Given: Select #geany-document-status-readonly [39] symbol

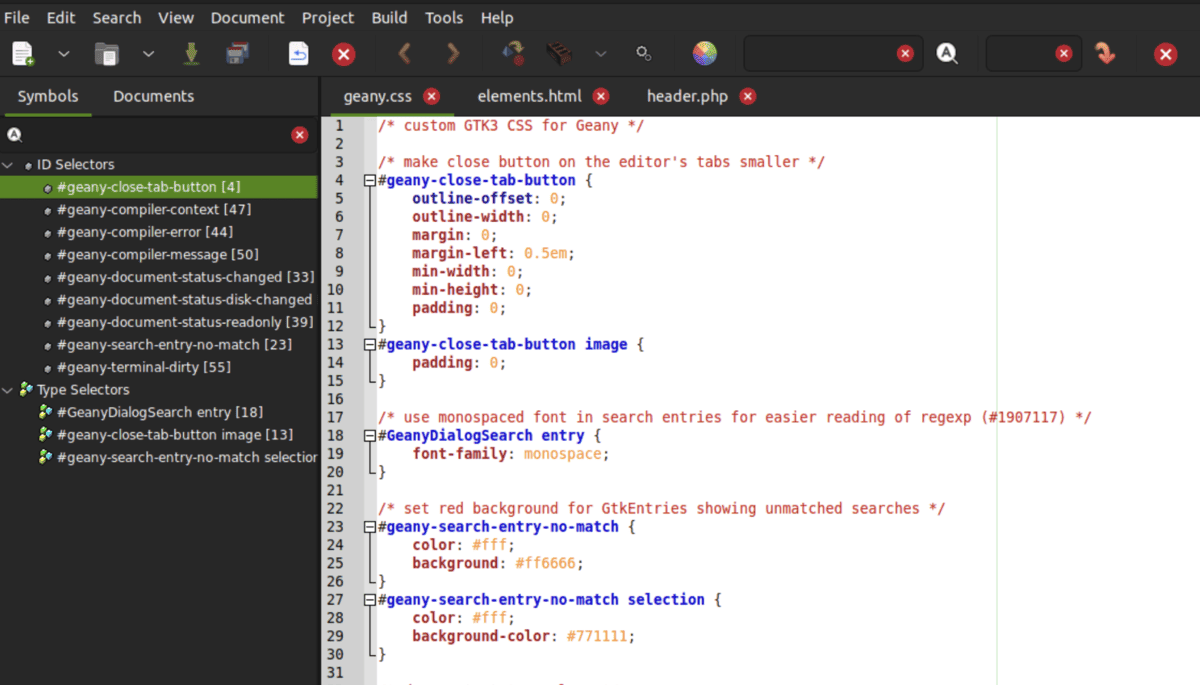Looking at the screenshot, I should point(186,322).
